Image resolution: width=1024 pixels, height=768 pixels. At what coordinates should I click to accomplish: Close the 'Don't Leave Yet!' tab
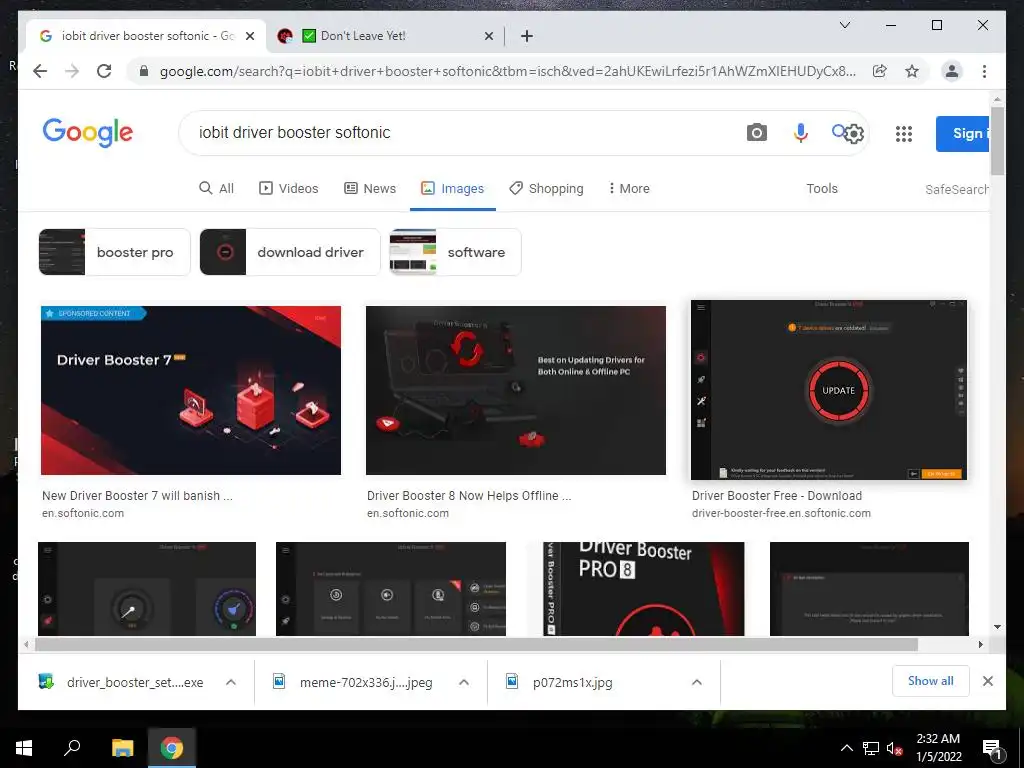click(x=488, y=36)
